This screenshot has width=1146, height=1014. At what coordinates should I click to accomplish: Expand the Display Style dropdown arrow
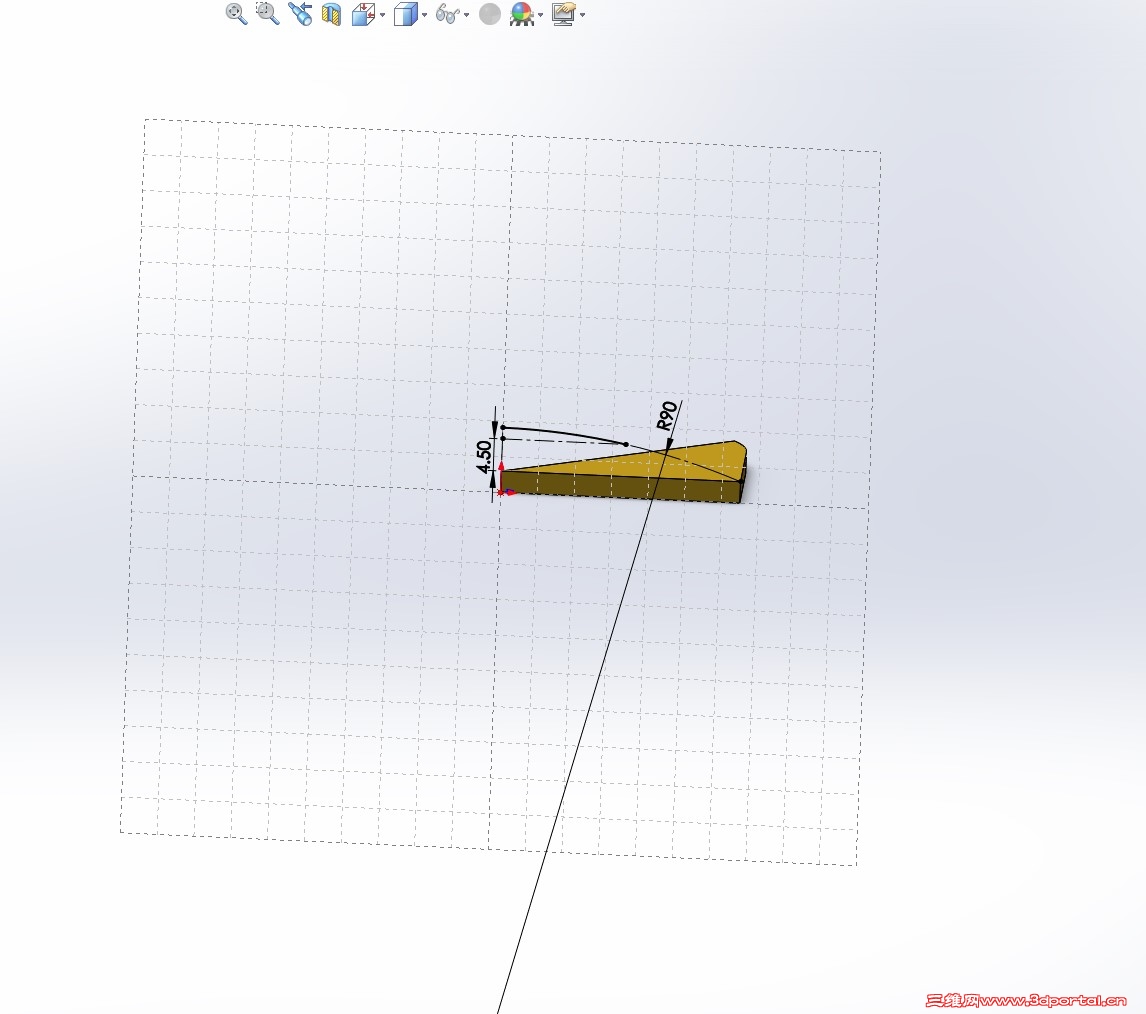(425, 15)
